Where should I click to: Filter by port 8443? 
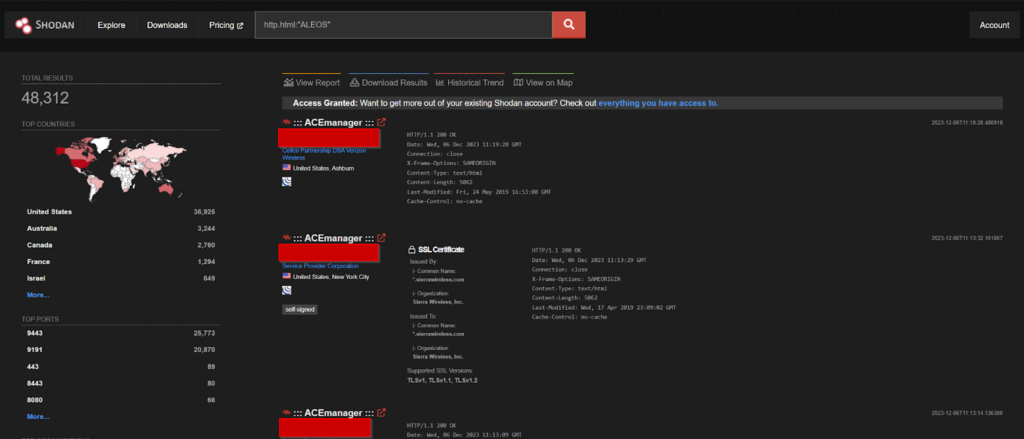coord(35,383)
